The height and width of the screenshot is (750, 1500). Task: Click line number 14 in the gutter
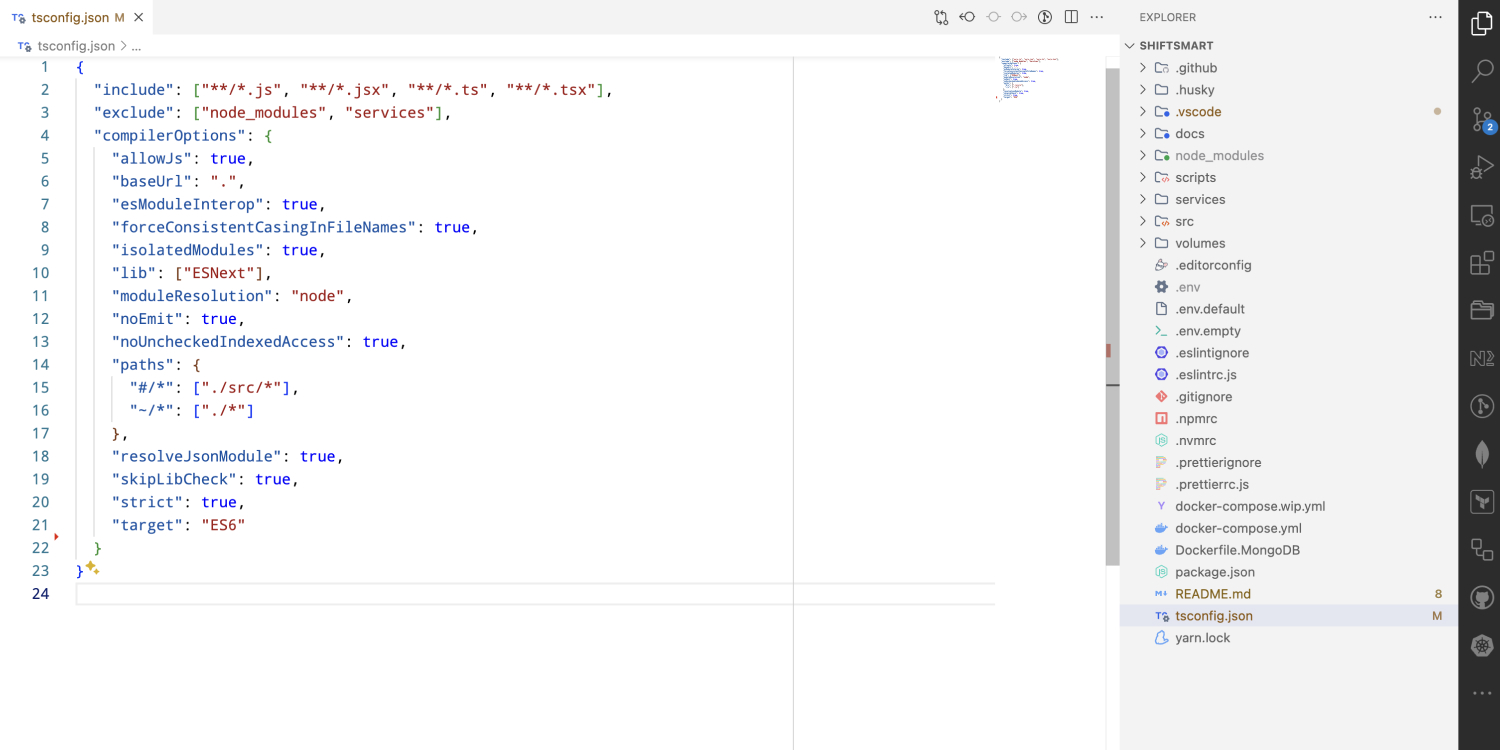pyautogui.click(x=40, y=365)
